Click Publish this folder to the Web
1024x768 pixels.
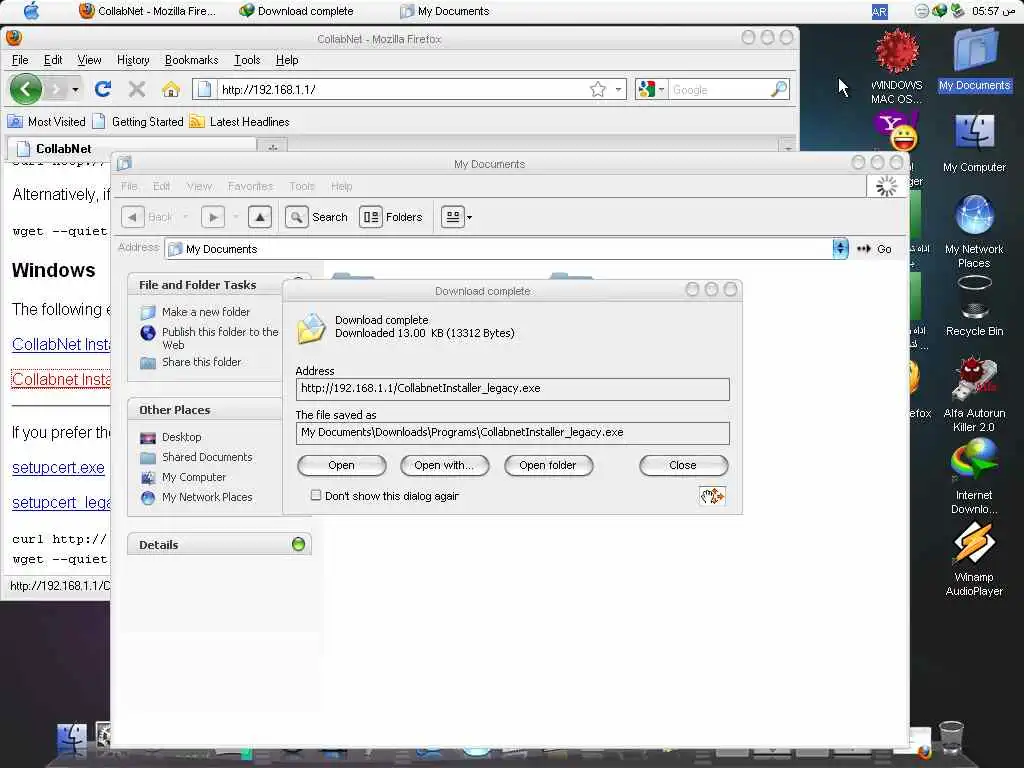click(x=220, y=338)
